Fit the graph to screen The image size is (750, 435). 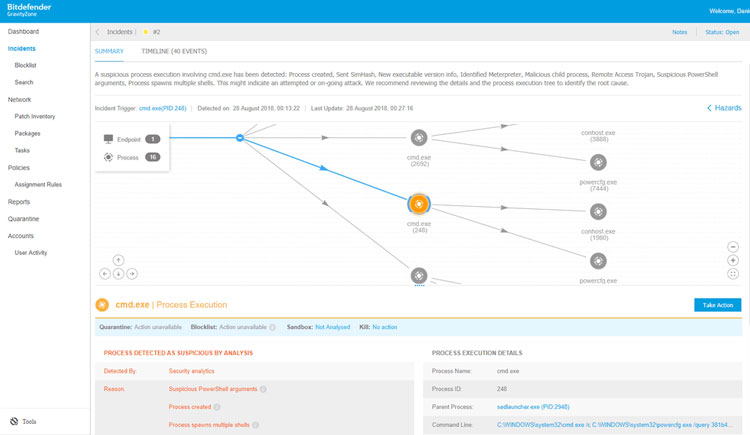733,274
